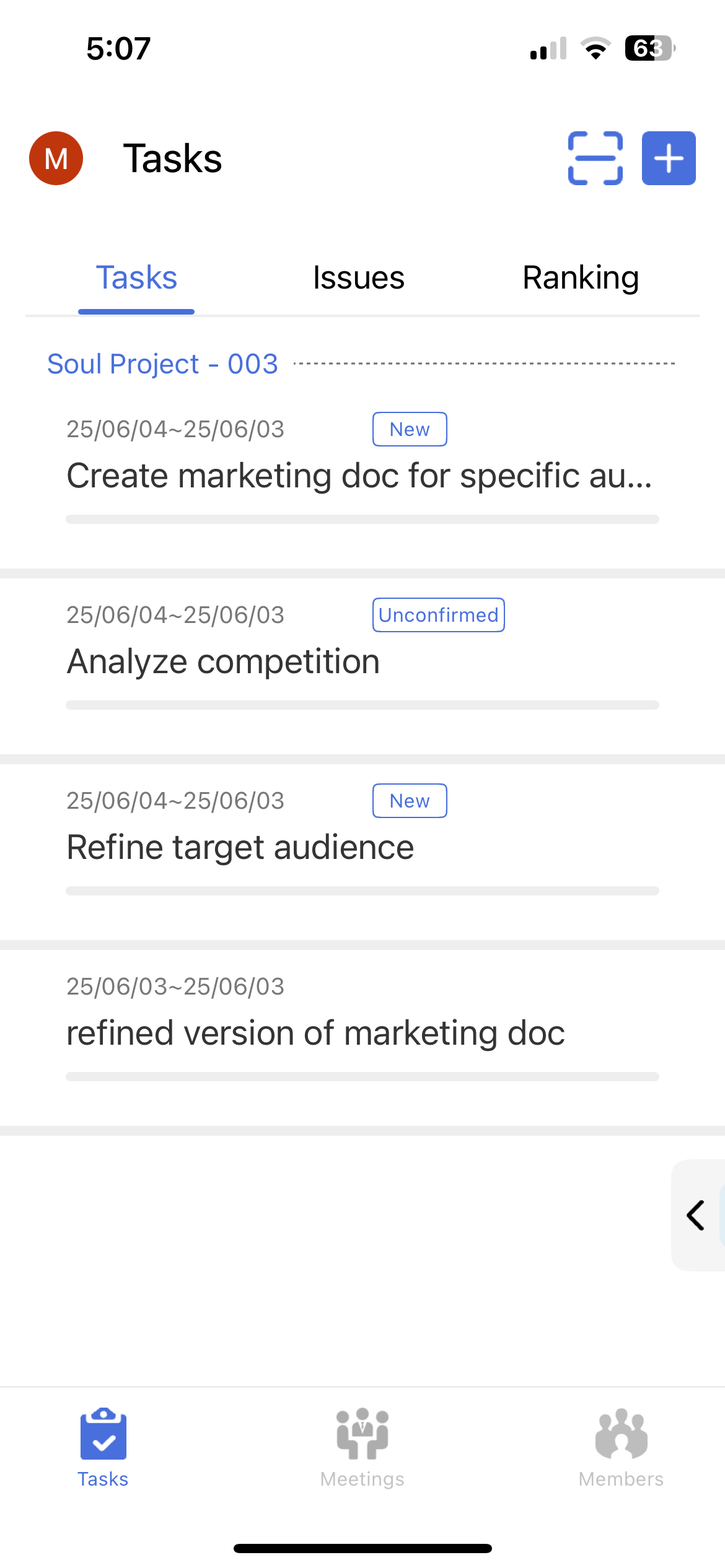
Task: Tap the New badge on Refine target audience
Action: click(410, 801)
